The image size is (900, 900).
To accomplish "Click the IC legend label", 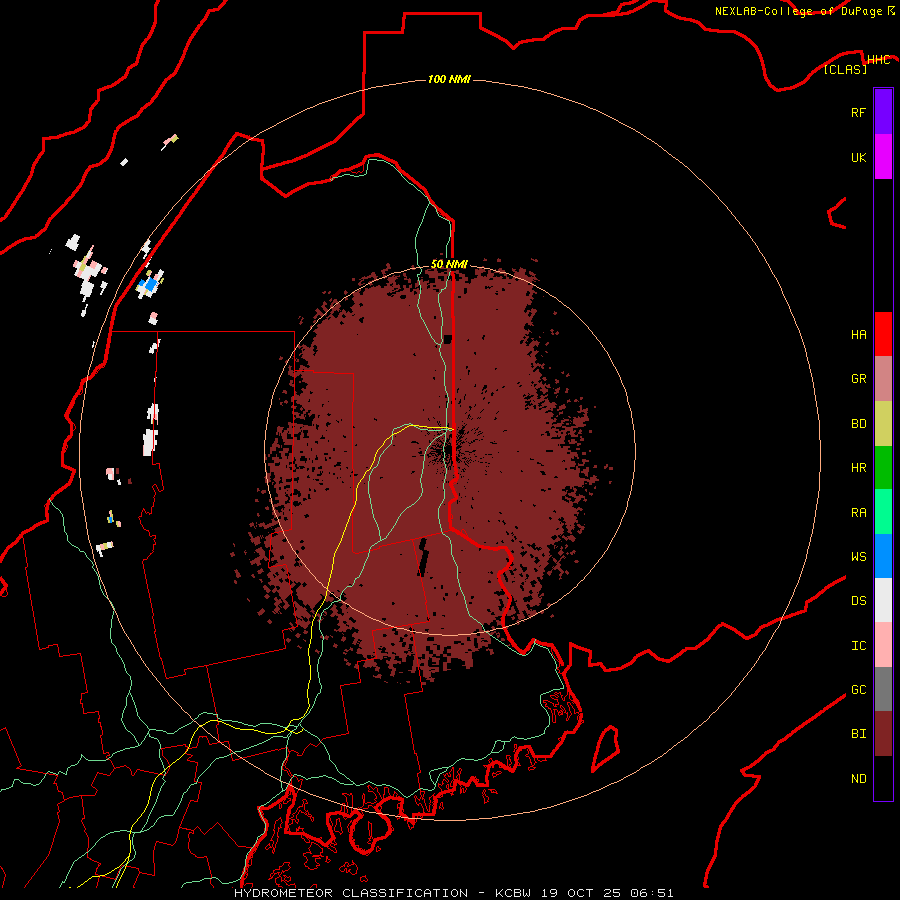I will click(x=858, y=646).
